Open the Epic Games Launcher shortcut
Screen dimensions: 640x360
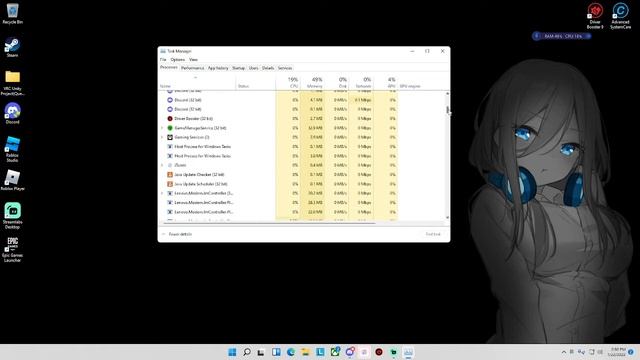pyautogui.click(x=12, y=249)
